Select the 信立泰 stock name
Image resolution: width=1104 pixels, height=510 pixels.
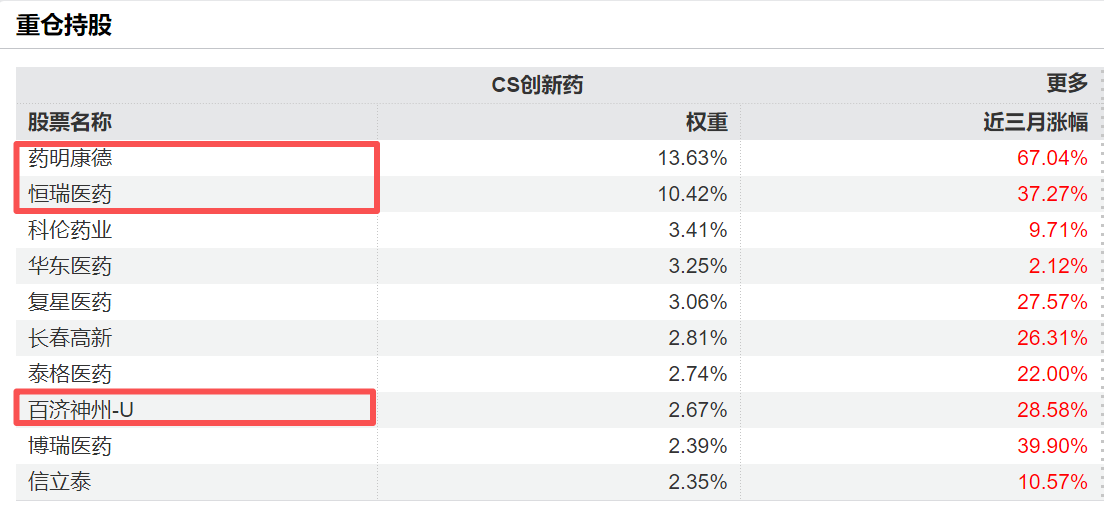[59, 482]
